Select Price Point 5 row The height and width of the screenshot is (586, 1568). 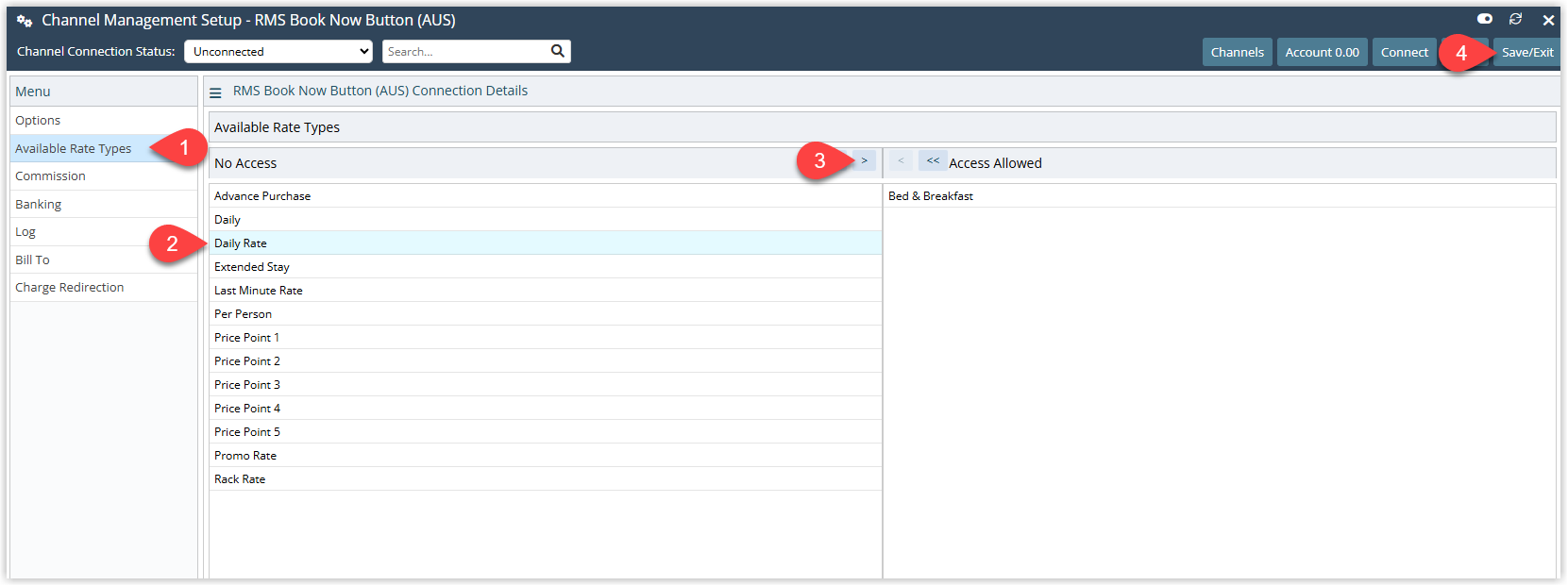tap(546, 431)
